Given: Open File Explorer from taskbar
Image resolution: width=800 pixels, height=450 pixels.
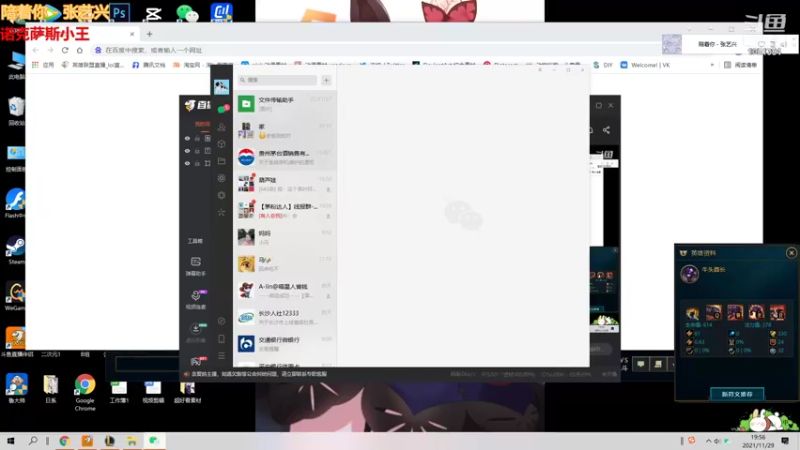Looking at the screenshot, I should pyautogui.click(x=132, y=441).
